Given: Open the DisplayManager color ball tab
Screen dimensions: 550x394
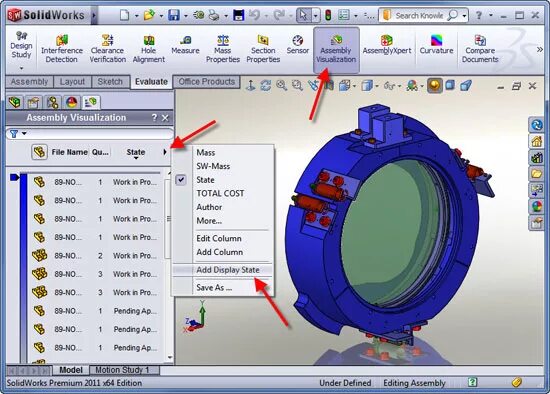Looking at the screenshot, I should coord(72,102).
